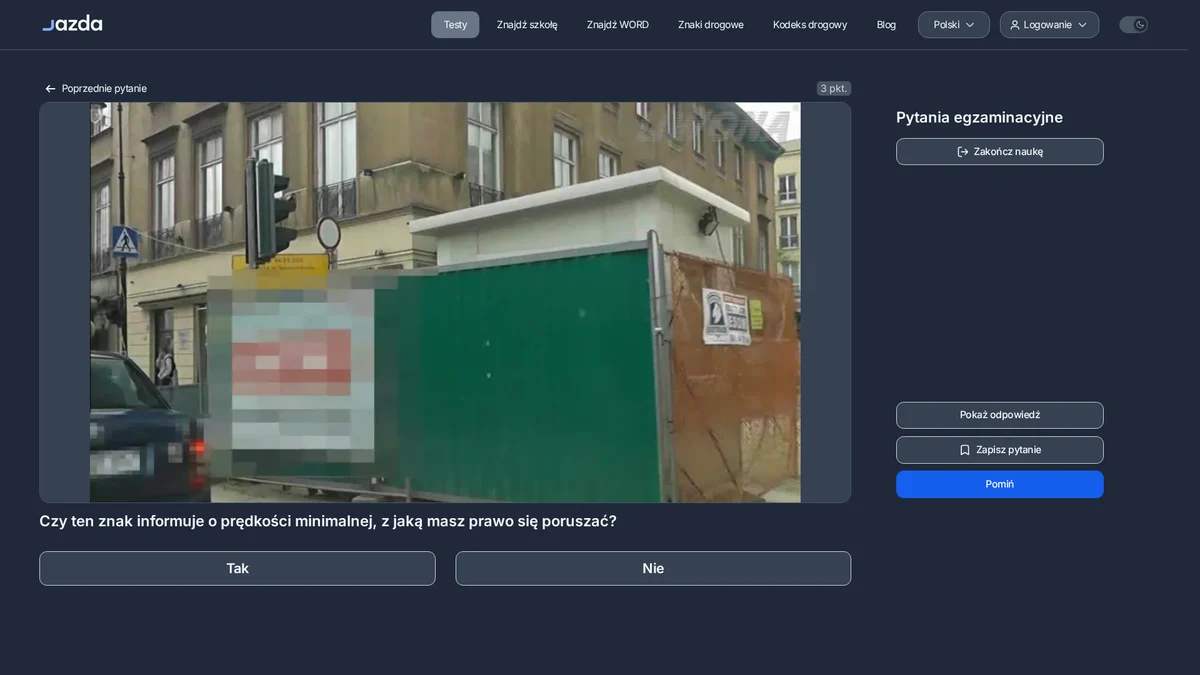Click the Jazda logo
The width and height of the screenshot is (1200, 675).
tap(72, 23)
